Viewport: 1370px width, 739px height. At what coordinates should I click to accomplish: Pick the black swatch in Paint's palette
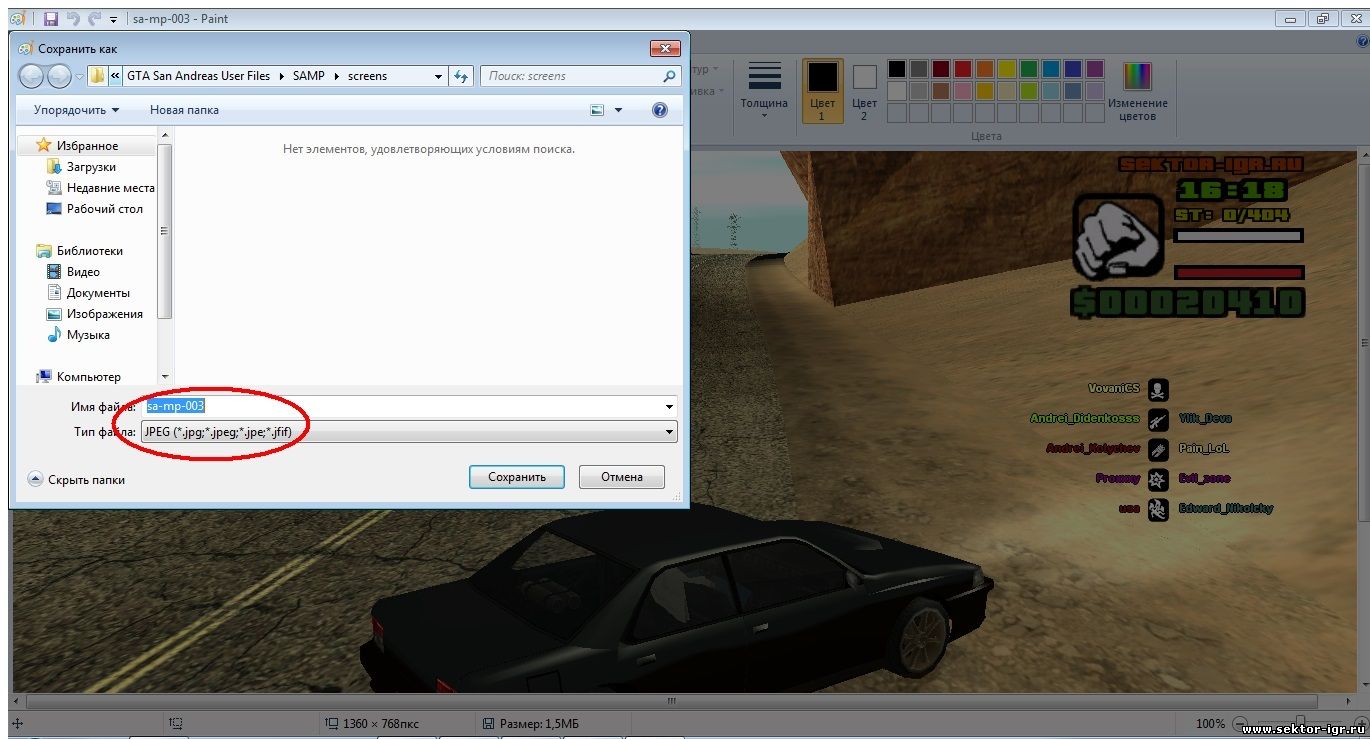pos(897,69)
